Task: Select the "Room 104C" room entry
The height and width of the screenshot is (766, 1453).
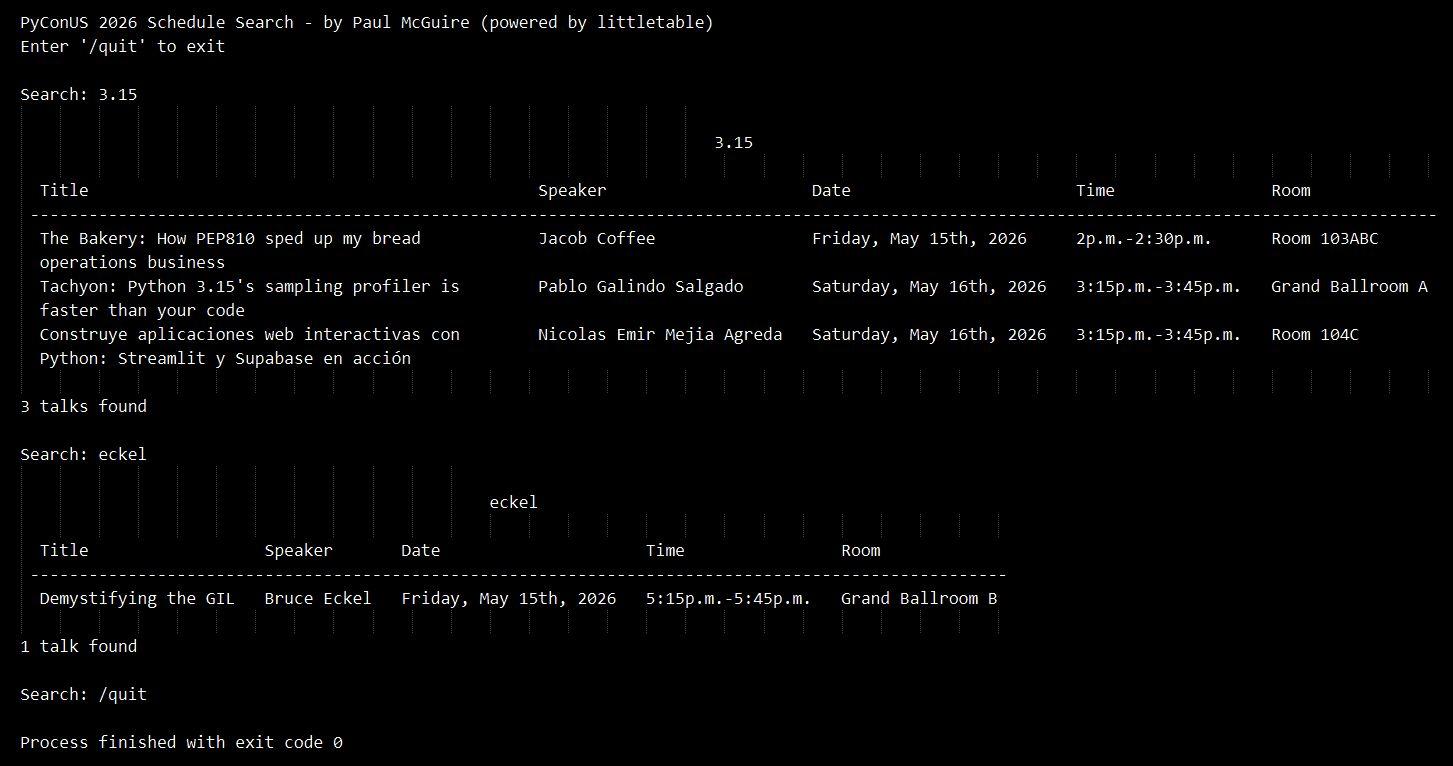Action: tap(1314, 334)
